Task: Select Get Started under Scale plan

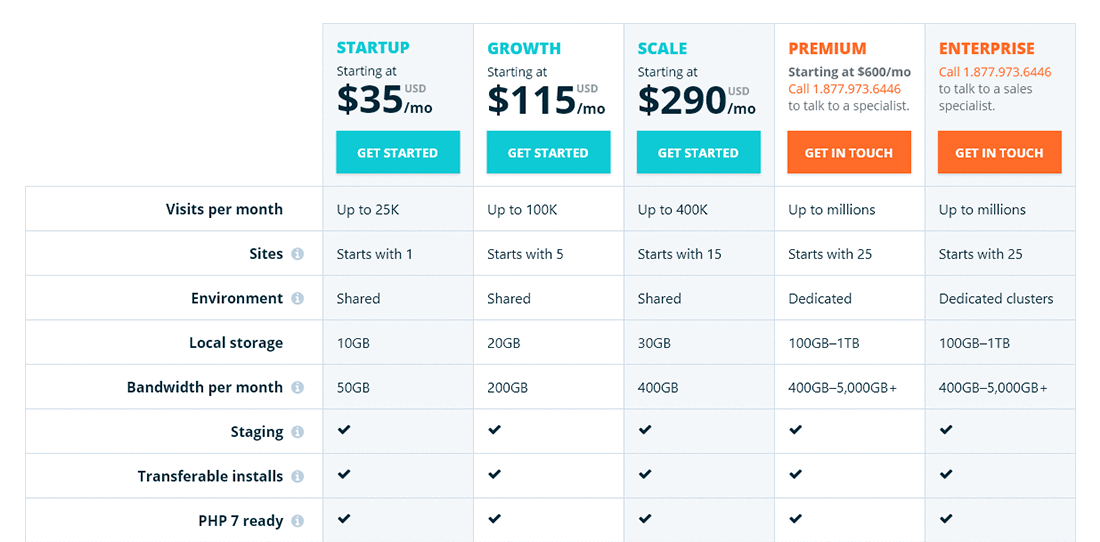Action: 699,152
